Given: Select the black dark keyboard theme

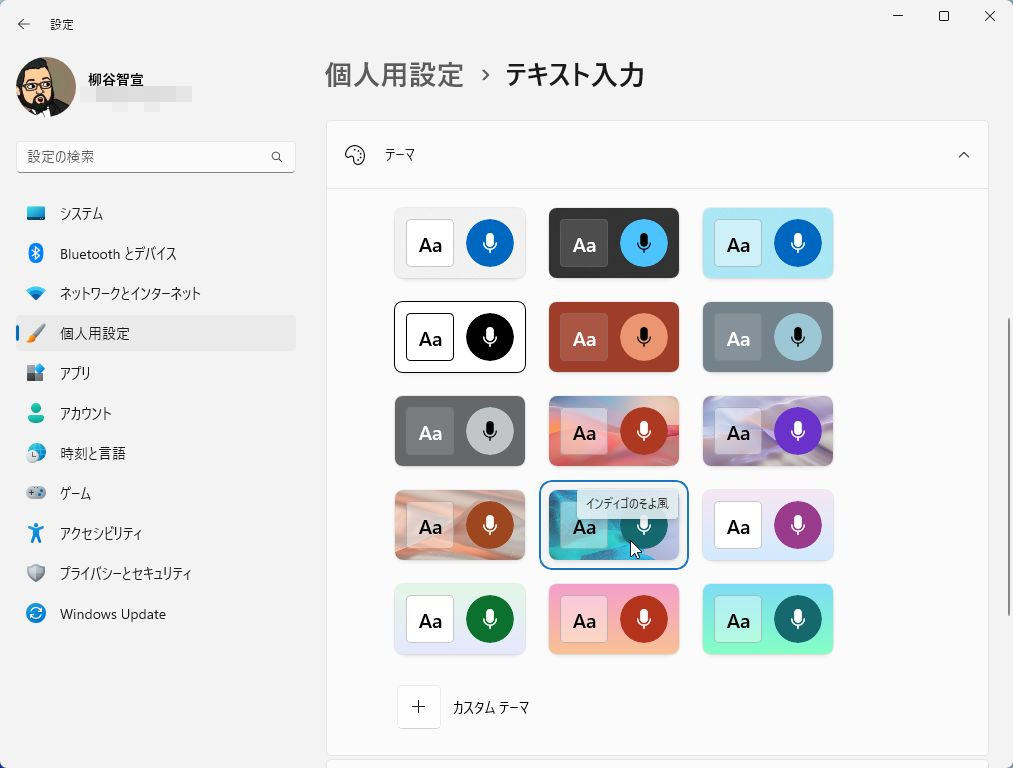Looking at the screenshot, I should [614, 243].
